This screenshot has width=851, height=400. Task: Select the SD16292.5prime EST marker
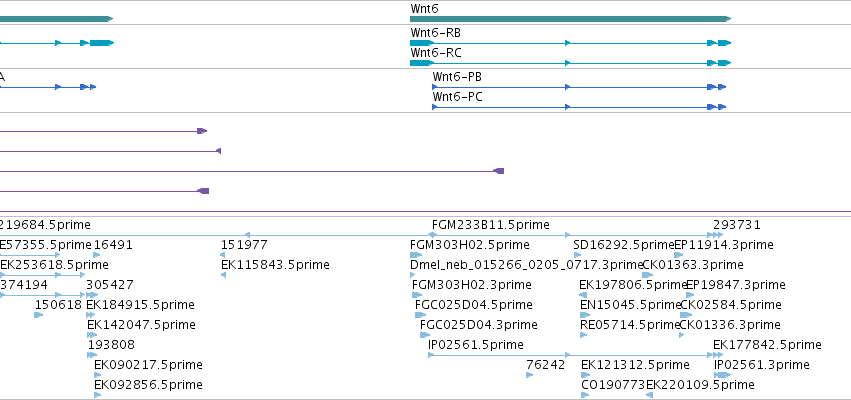pyautogui.click(x=578, y=255)
